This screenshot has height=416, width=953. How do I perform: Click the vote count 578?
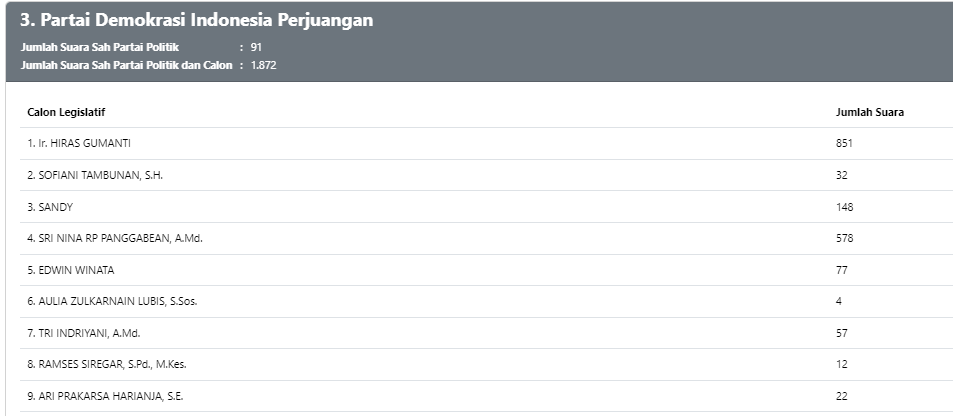coord(844,238)
